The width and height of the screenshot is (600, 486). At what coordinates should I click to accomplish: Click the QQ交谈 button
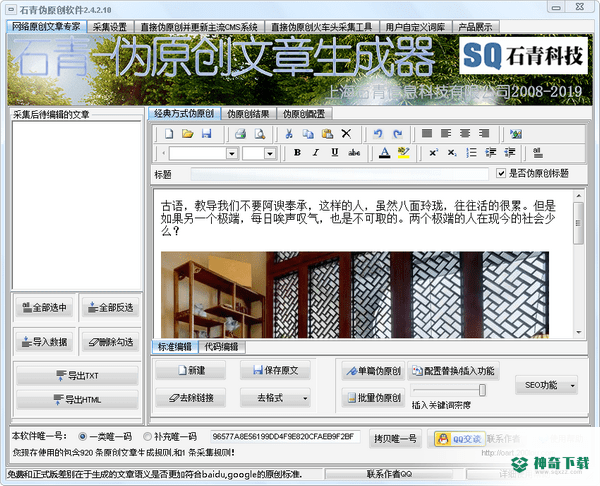(x=460, y=439)
